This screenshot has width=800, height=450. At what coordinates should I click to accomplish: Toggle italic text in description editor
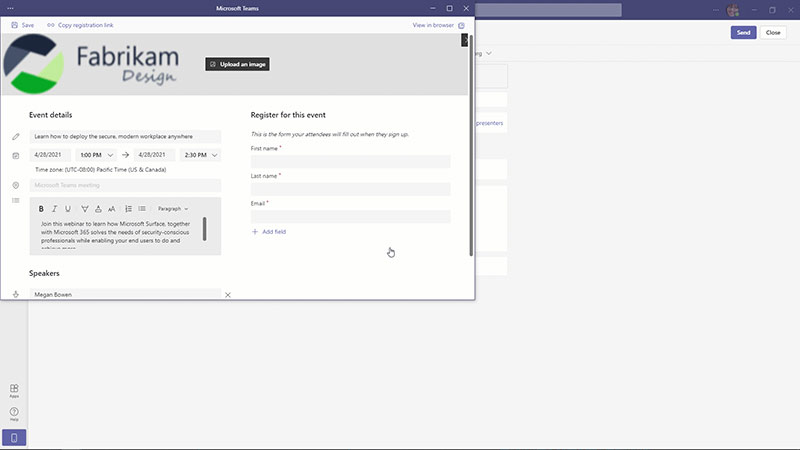(55, 209)
